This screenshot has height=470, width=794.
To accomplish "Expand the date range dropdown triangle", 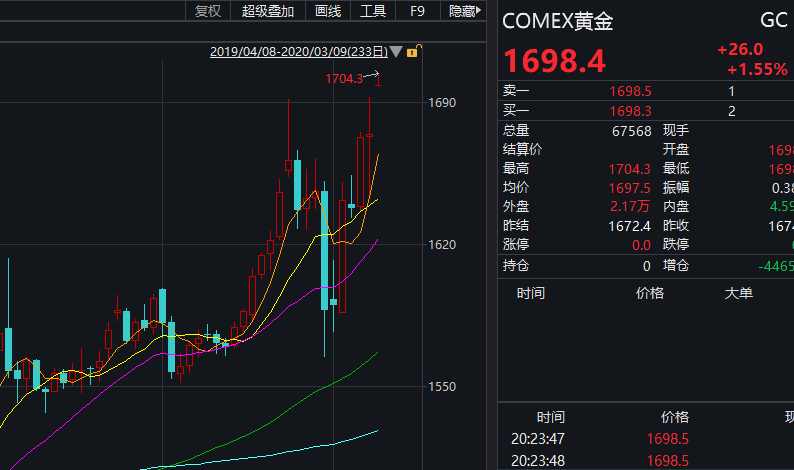I will [396, 52].
